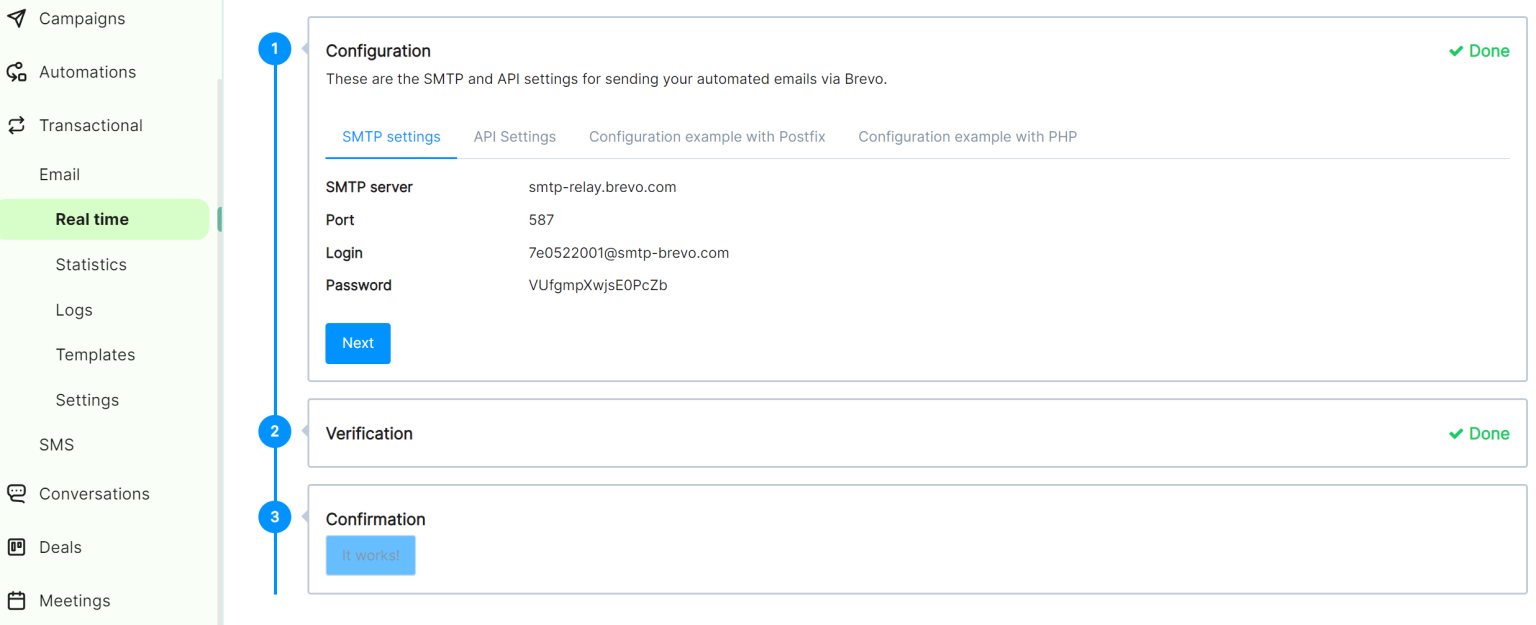Open the Meetings calendar icon
This screenshot has height=625, width=1536.
[x=17, y=600]
